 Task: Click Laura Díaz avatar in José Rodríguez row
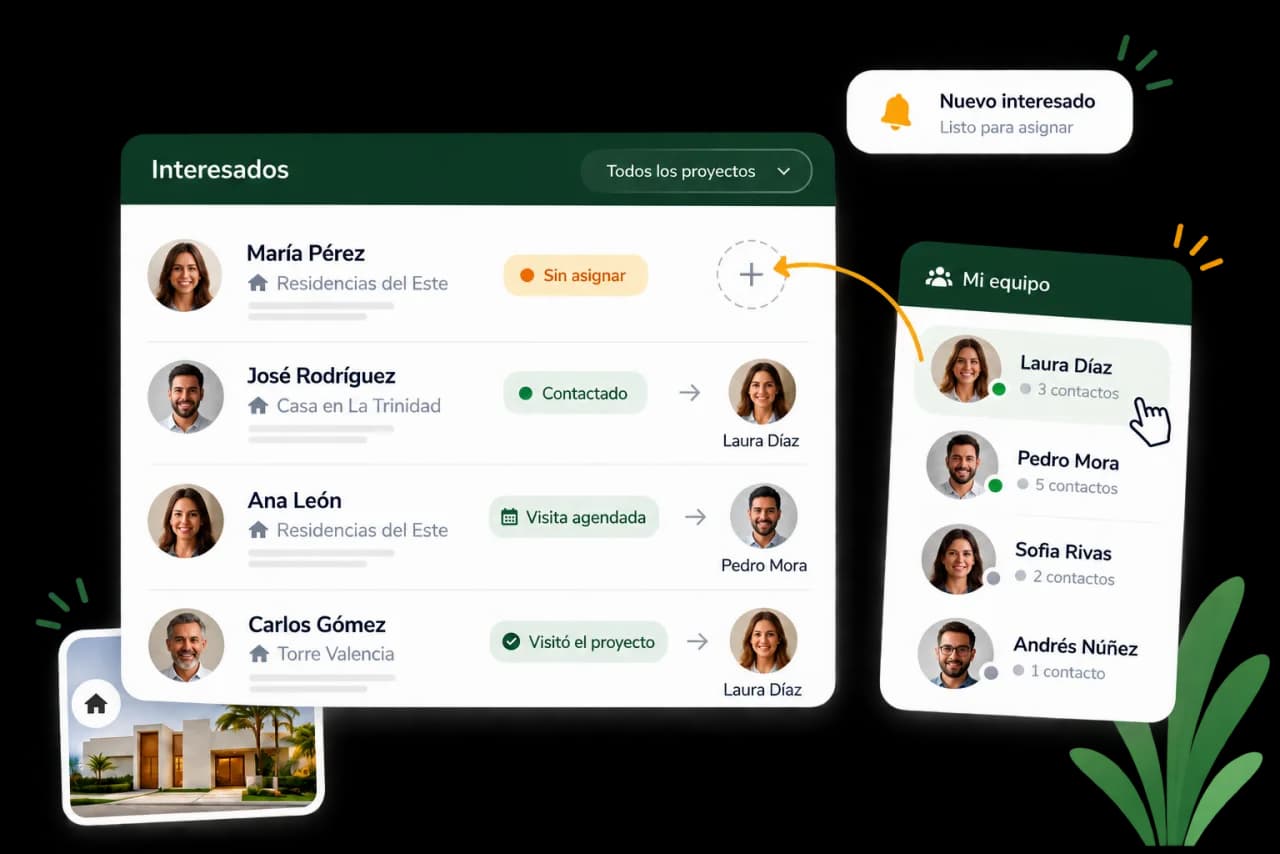pos(762,393)
